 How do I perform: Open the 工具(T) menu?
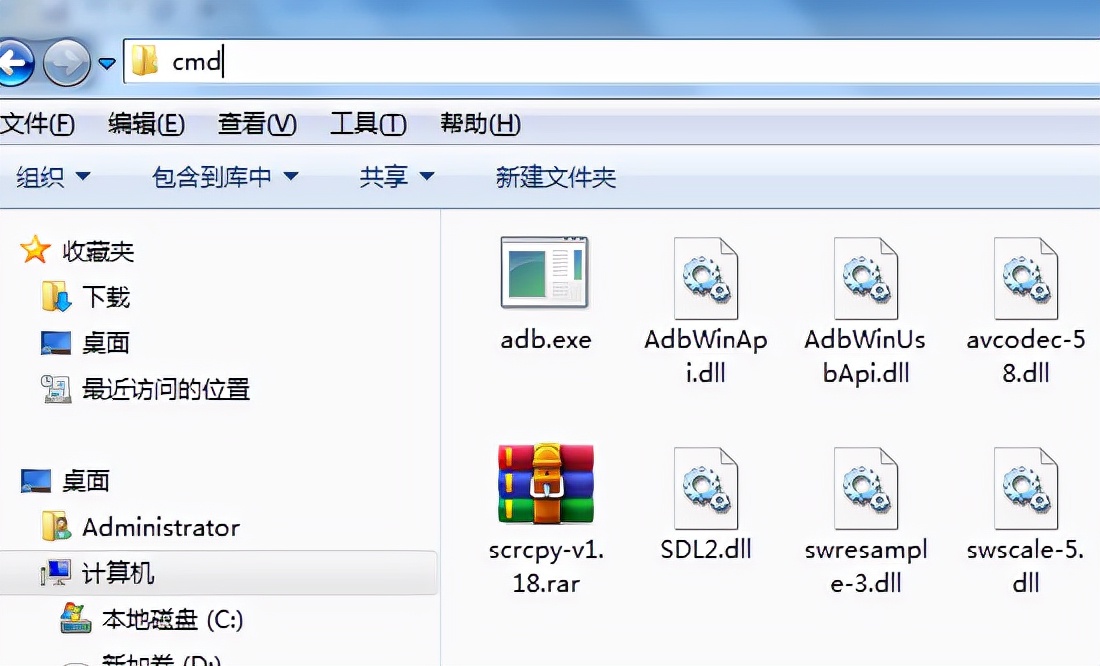pos(368,124)
